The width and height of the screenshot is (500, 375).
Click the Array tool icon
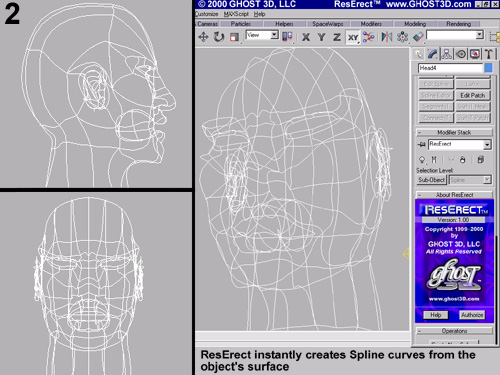pos(402,37)
